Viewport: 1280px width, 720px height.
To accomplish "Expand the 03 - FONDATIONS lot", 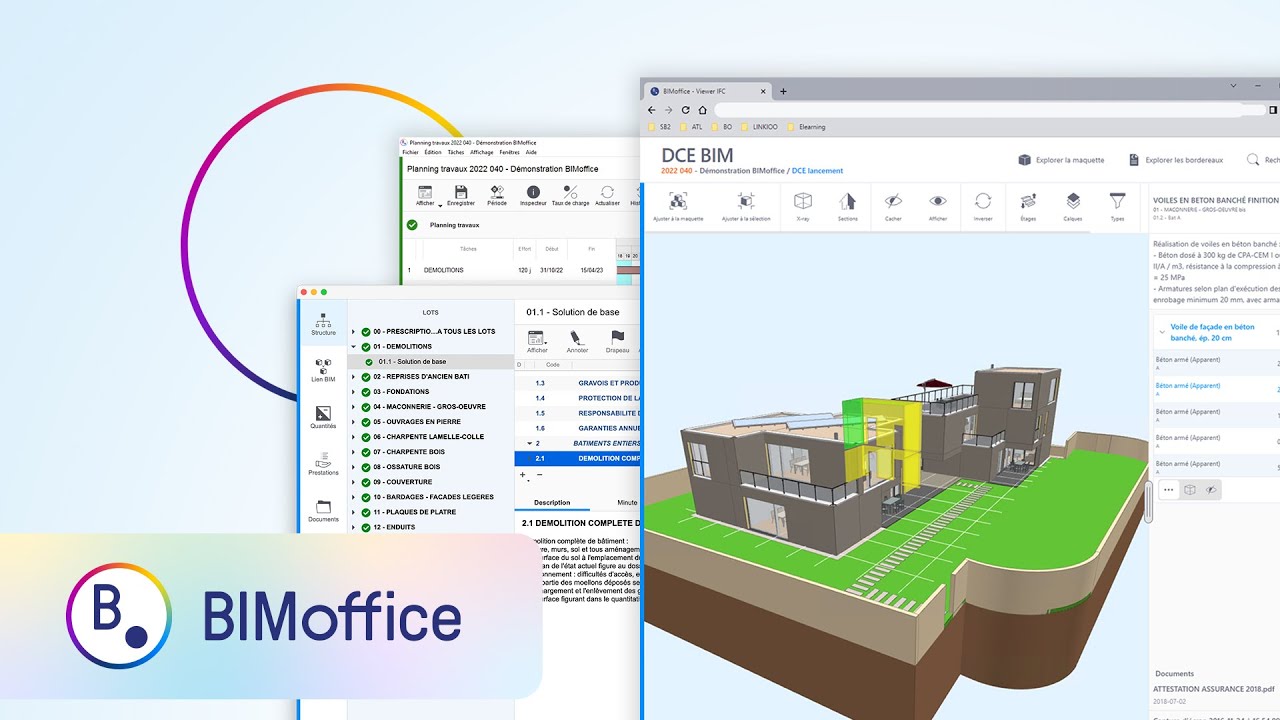I will click(x=353, y=392).
